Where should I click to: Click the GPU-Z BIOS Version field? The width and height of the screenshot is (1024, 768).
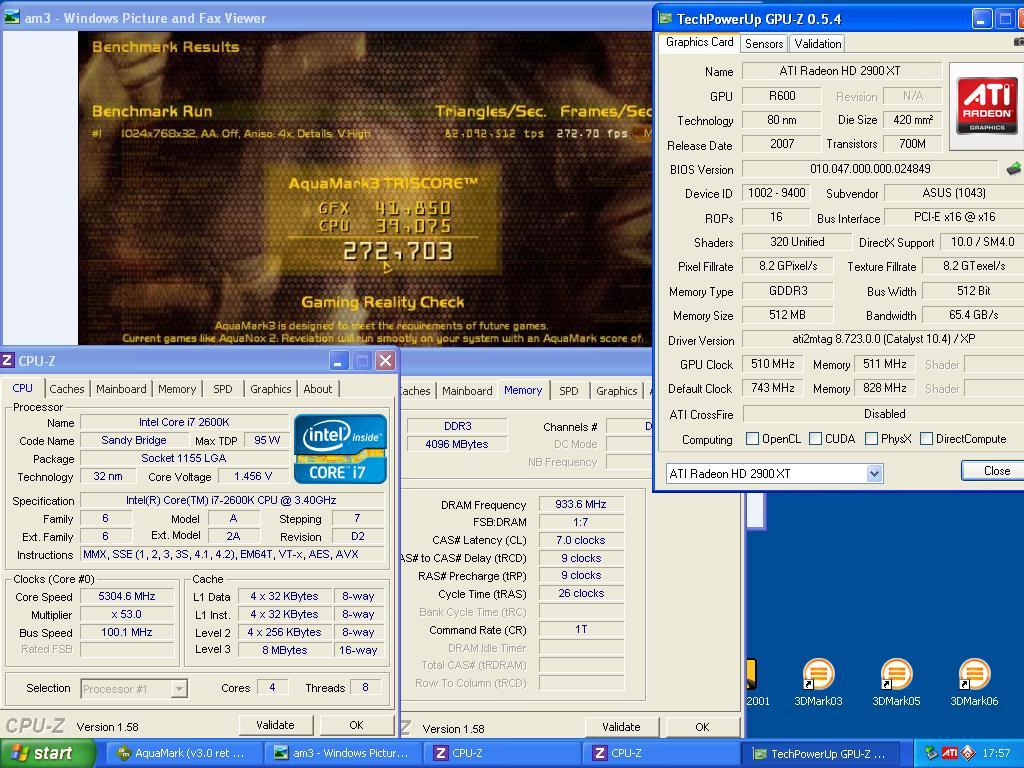click(x=870, y=169)
